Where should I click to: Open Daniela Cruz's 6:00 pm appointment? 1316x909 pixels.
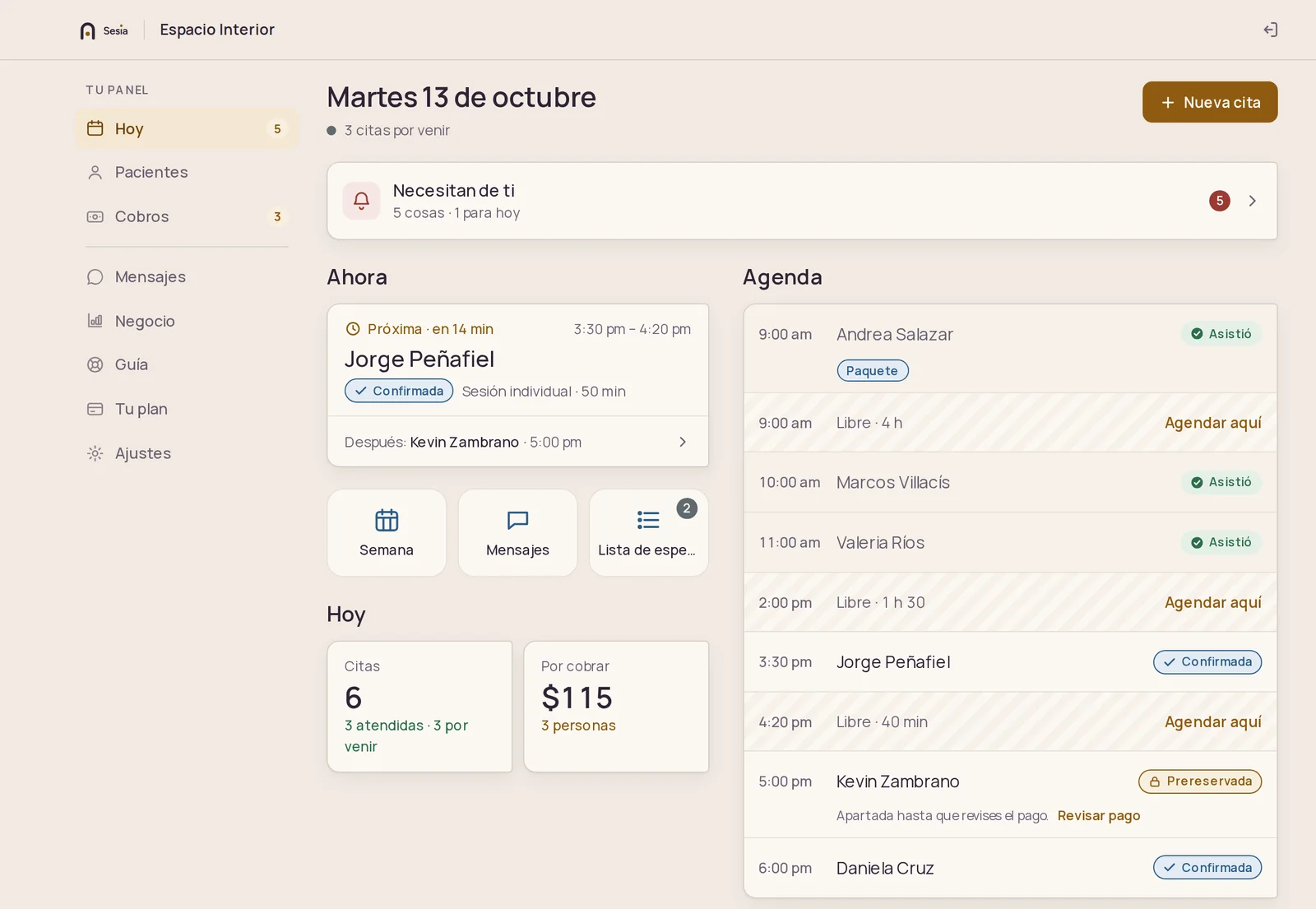point(1010,868)
